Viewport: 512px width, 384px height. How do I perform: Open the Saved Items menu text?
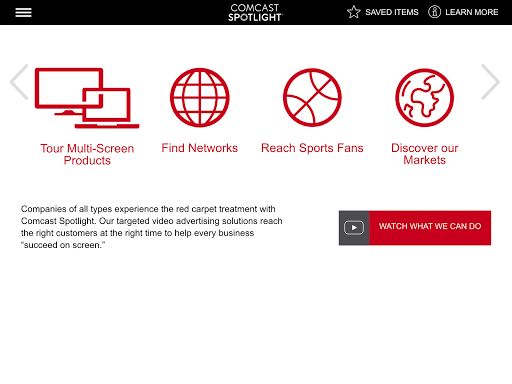(392, 12)
